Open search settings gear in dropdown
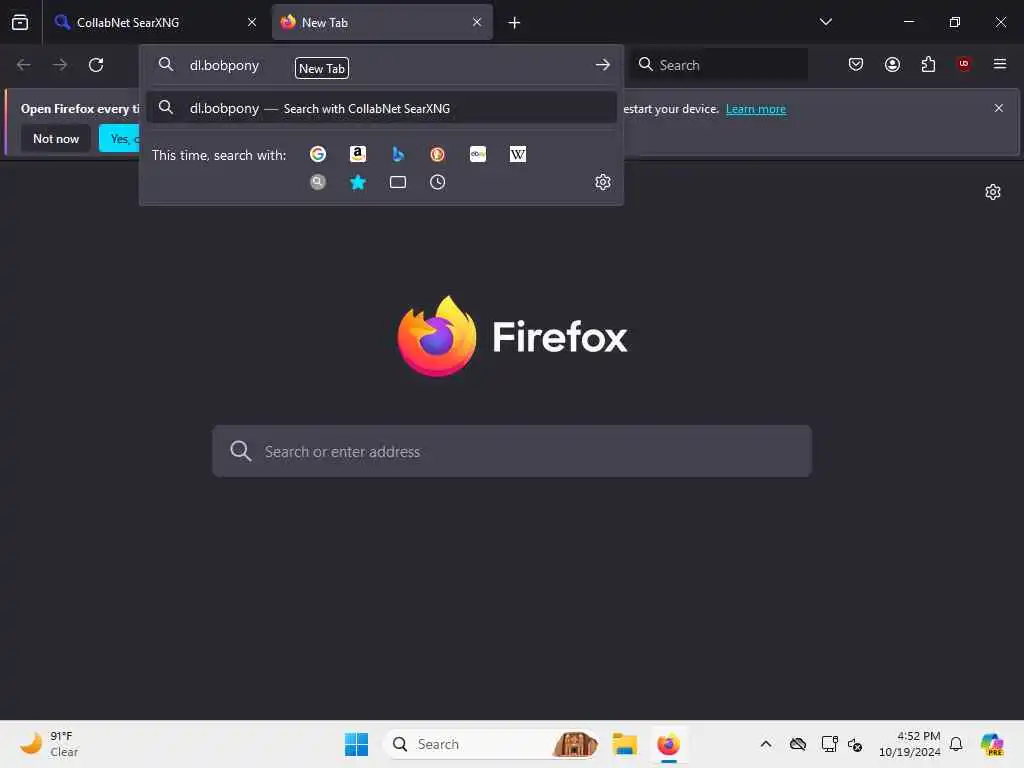Image resolution: width=1024 pixels, height=768 pixels. [x=603, y=182]
